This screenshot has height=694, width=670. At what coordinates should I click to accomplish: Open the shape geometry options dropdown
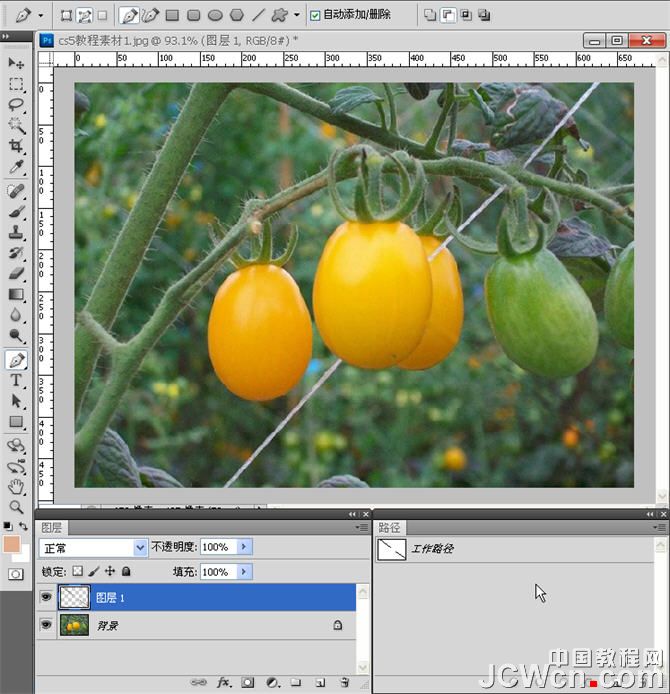click(296, 15)
